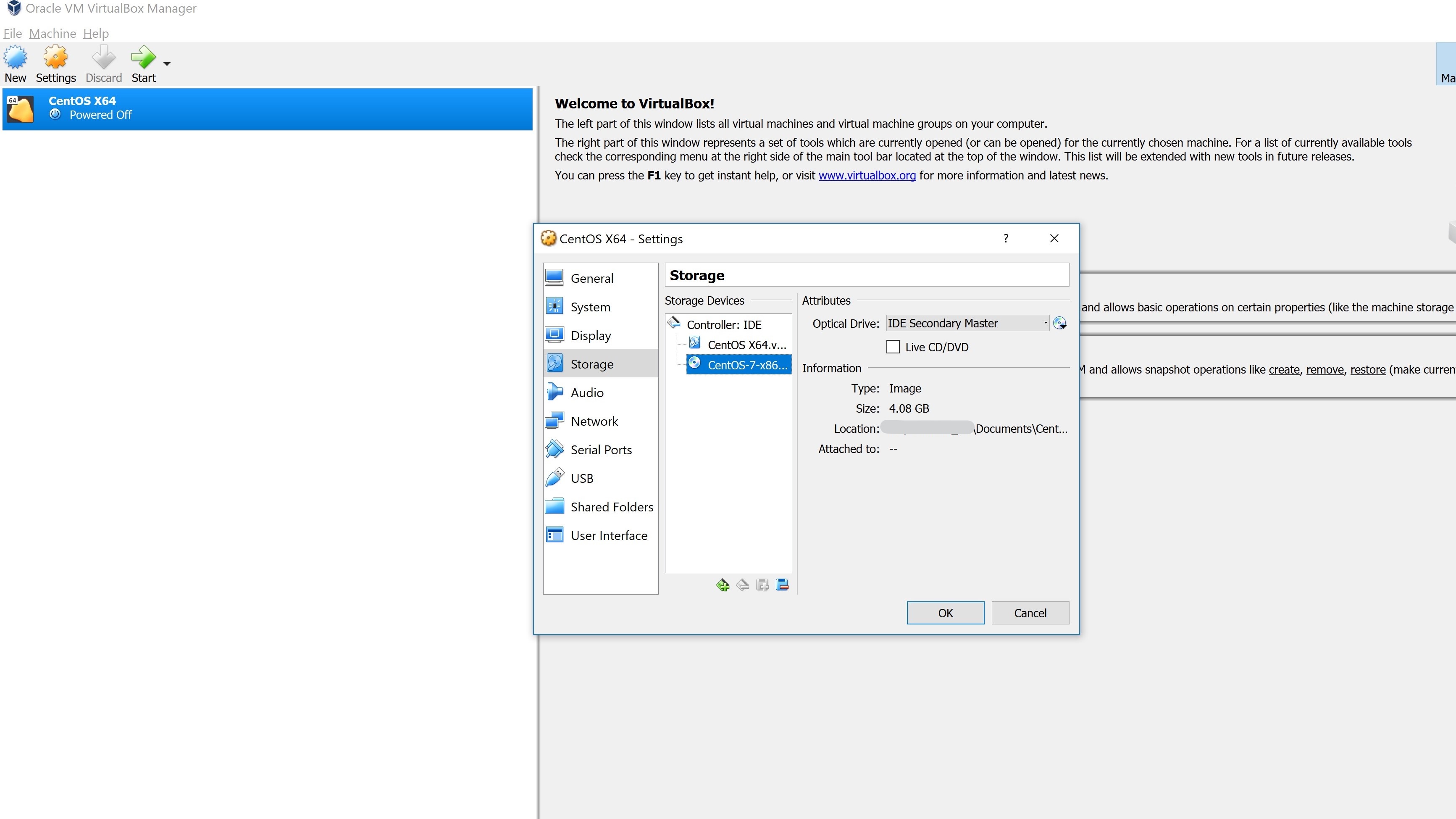This screenshot has height=819, width=1456.
Task: Switch to the Network settings category
Action: click(594, 421)
